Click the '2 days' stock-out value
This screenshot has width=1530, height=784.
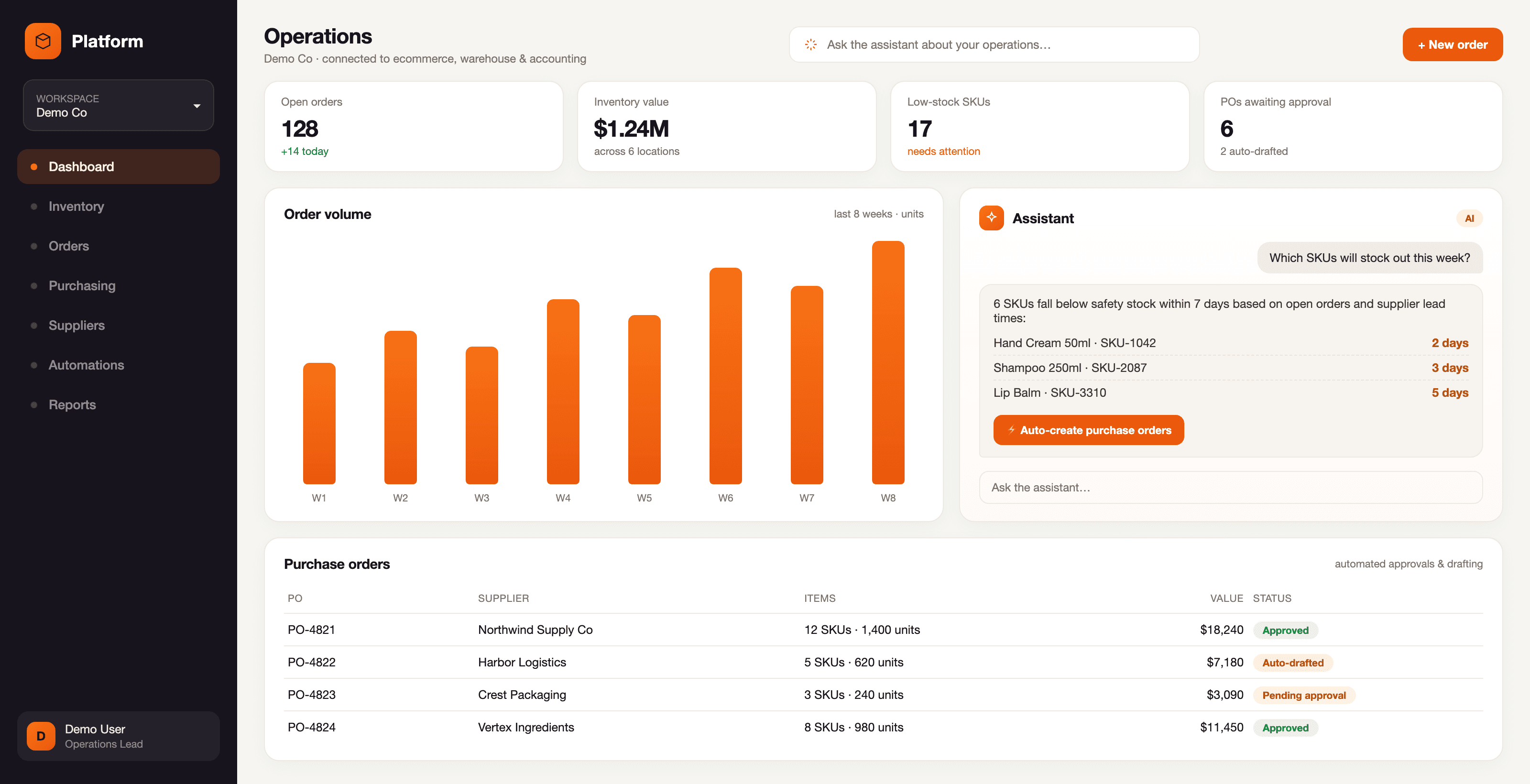[x=1450, y=343]
